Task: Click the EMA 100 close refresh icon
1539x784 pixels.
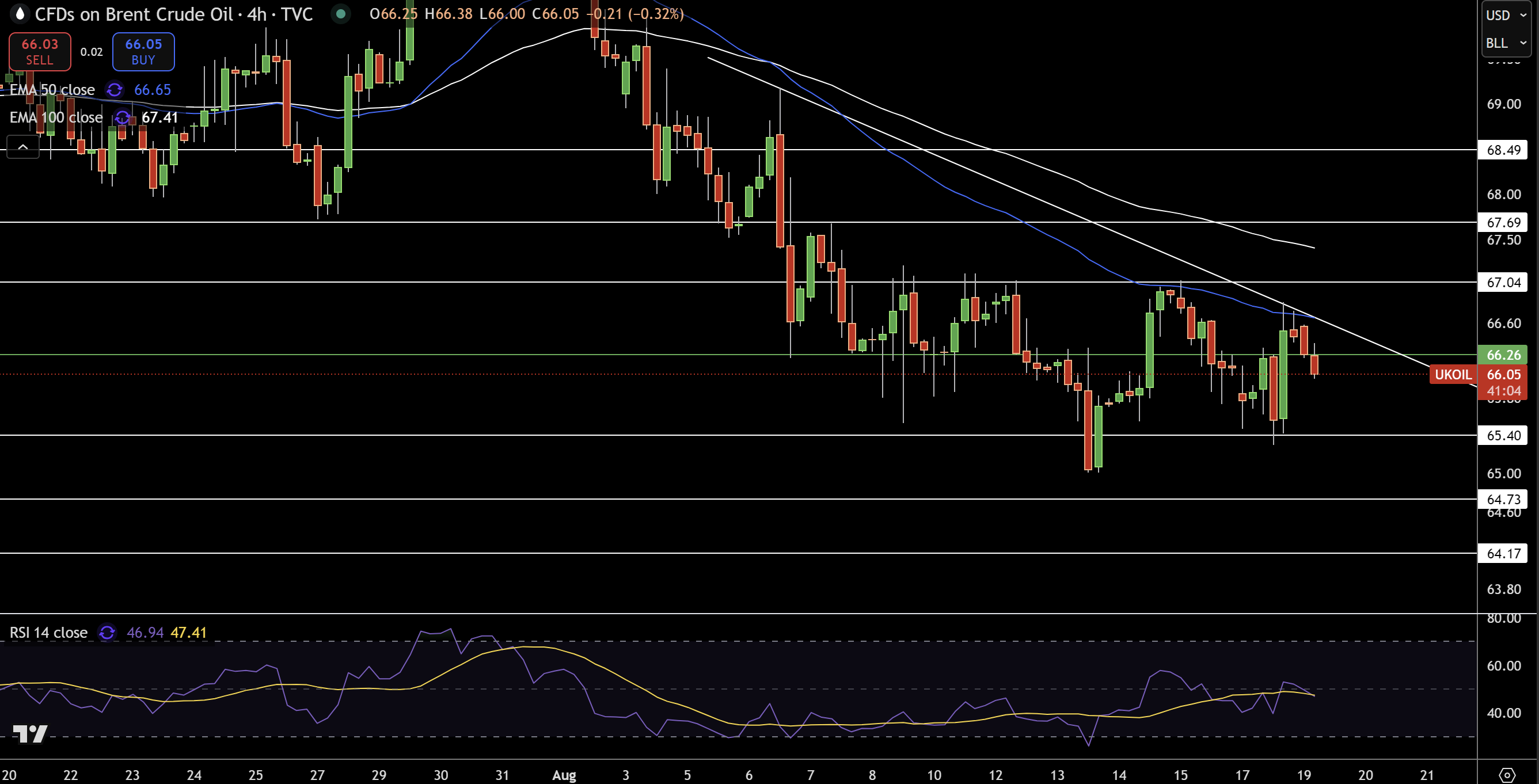Action: pos(122,117)
